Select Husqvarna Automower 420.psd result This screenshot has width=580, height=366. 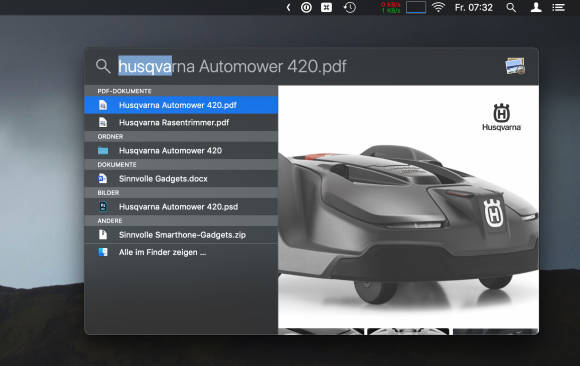click(x=181, y=207)
